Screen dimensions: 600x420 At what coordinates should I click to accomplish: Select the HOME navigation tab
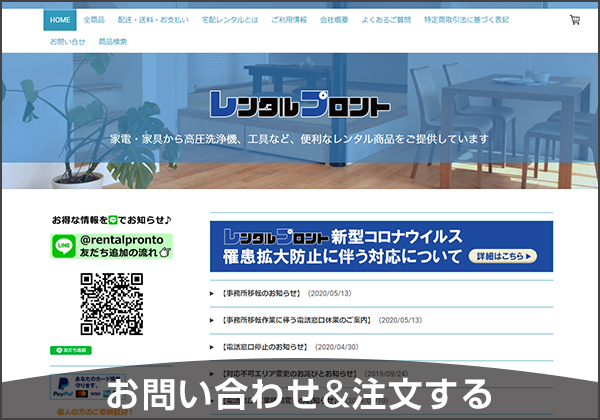[60, 20]
